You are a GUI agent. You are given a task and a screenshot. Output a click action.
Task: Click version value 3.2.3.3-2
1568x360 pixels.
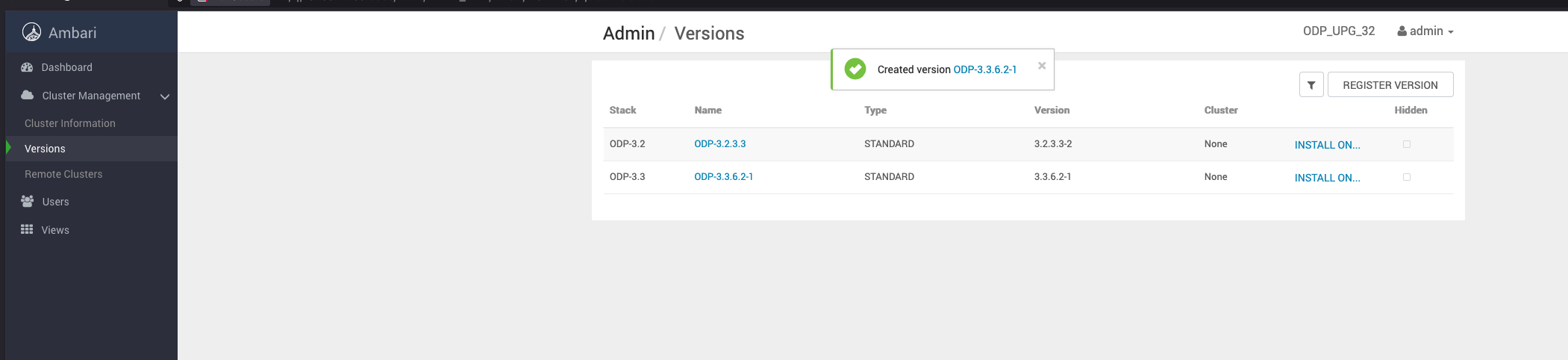pyautogui.click(x=1053, y=144)
